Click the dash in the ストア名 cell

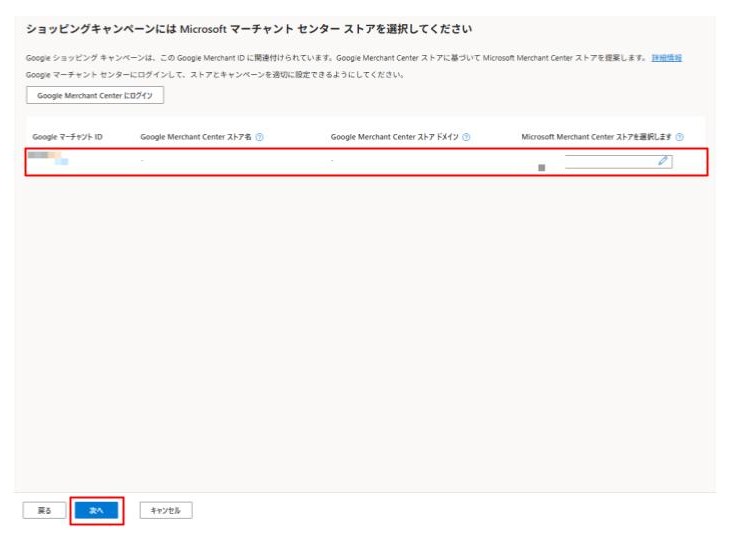click(x=143, y=161)
